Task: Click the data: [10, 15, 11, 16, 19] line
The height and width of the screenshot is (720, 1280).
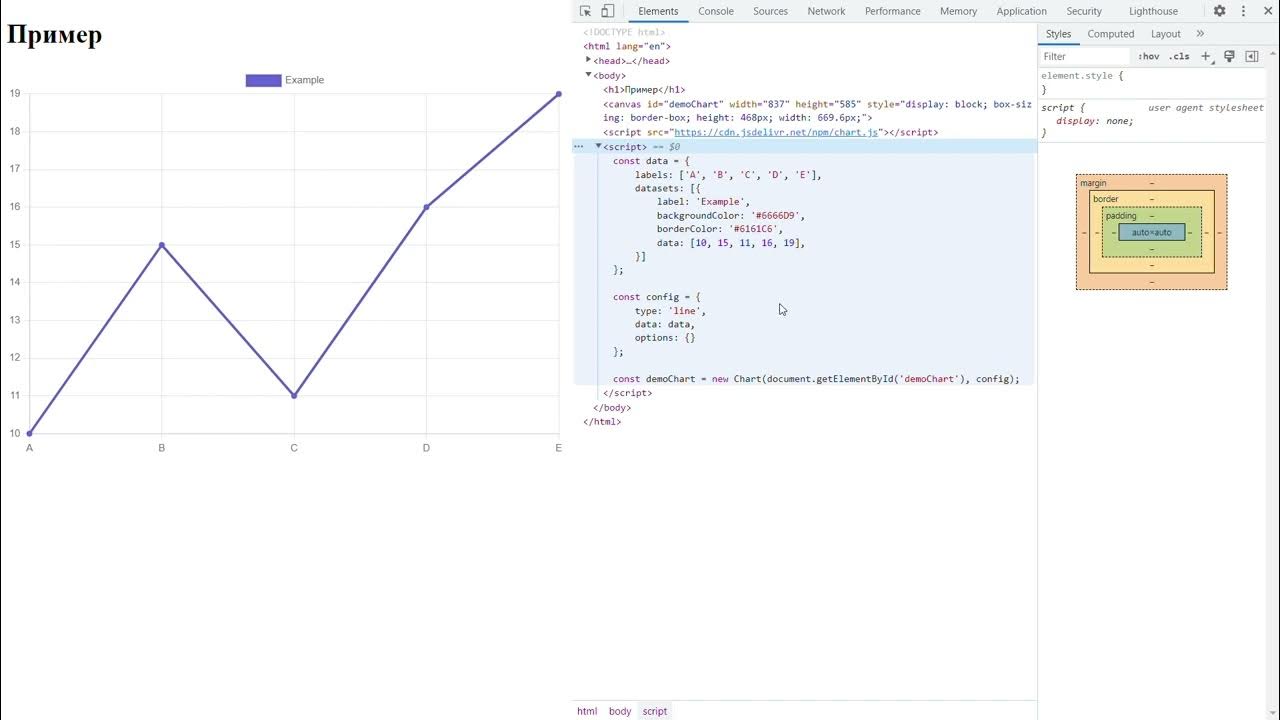Action: (x=731, y=243)
